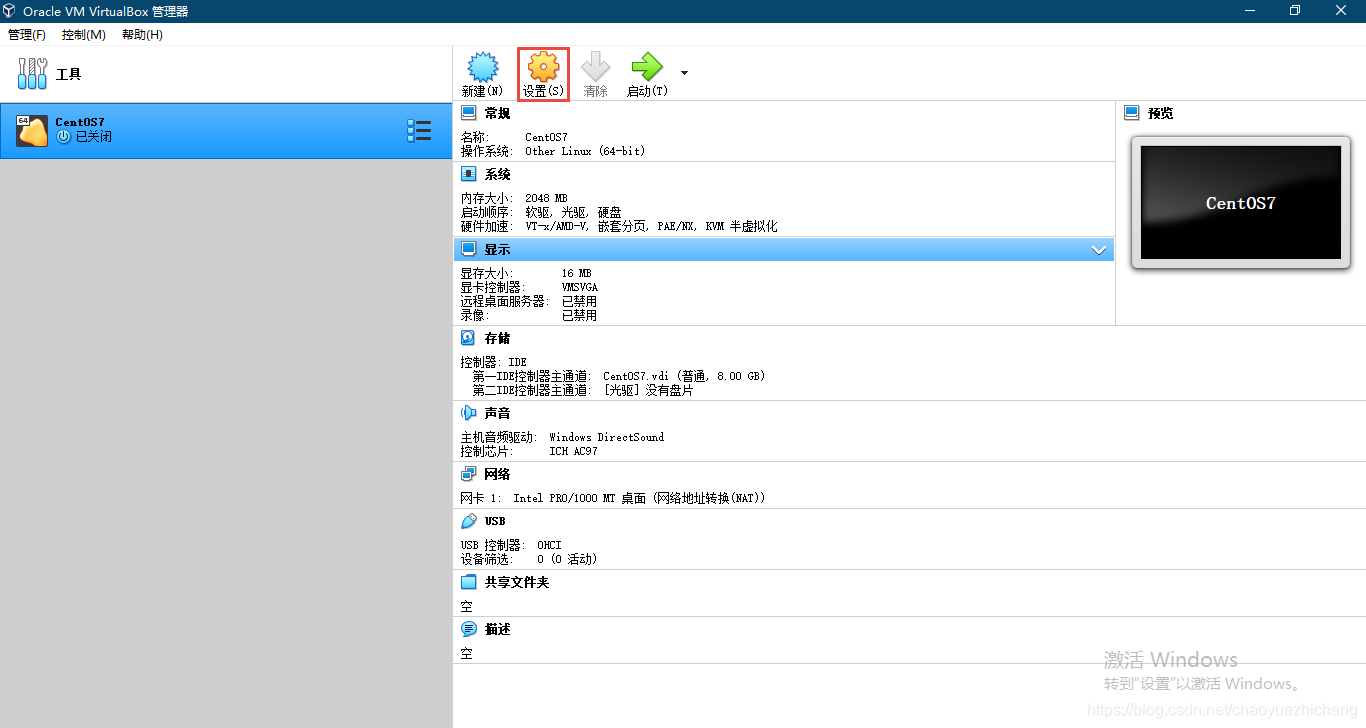1366x728 pixels.
Task: Click the USB section icon
Action: [x=468, y=520]
